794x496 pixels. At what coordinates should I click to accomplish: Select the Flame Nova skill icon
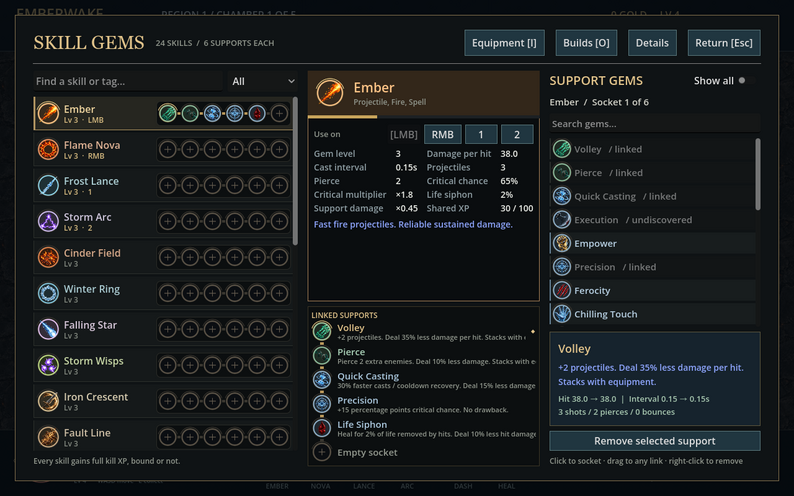tap(48, 150)
